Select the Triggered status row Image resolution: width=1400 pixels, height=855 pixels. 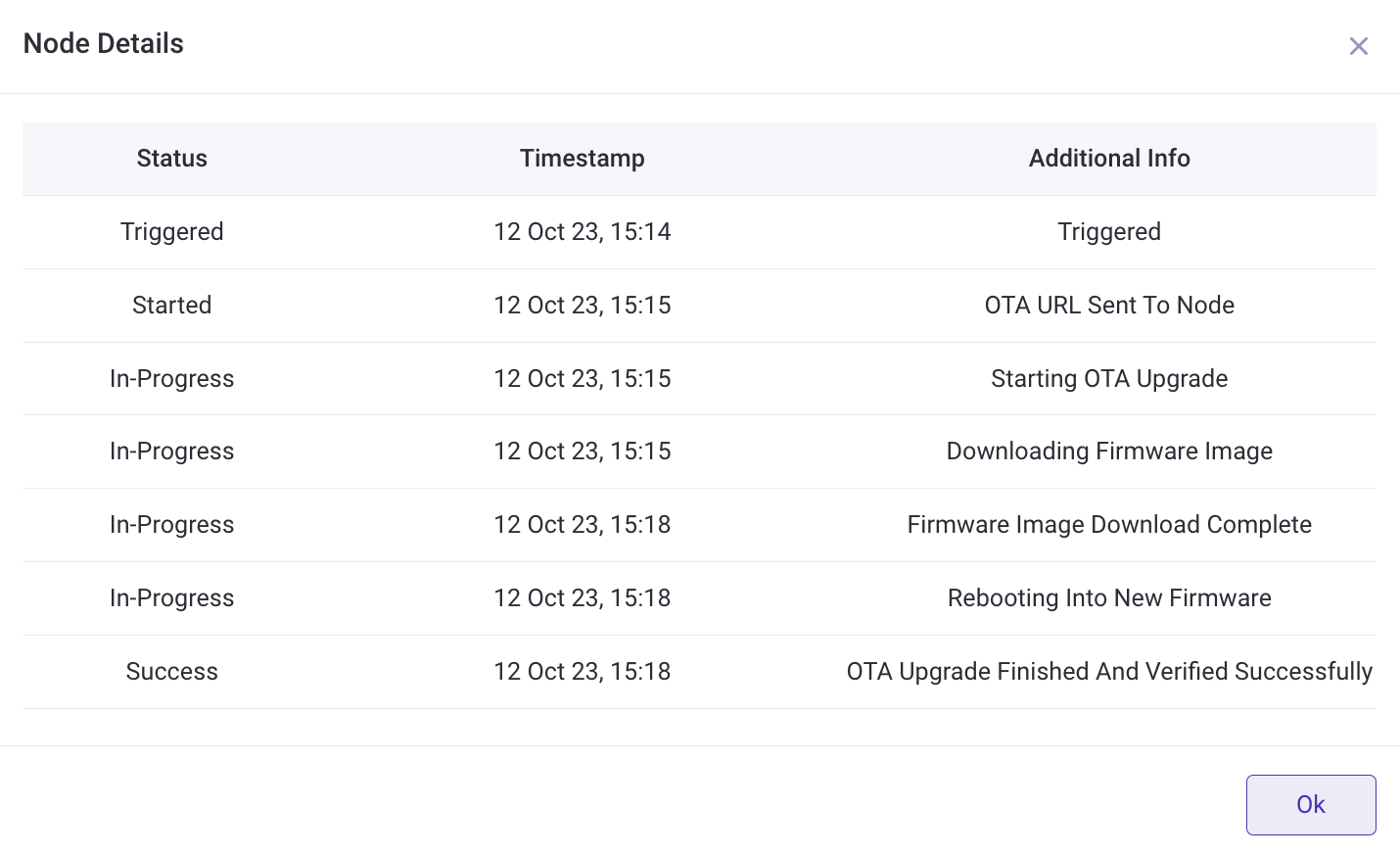tap(699, 232)
